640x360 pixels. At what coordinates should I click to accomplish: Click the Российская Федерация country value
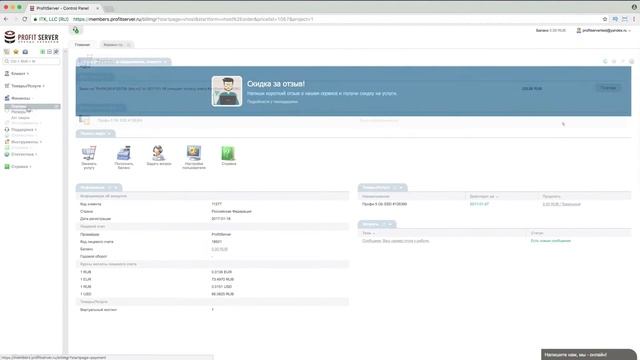pyautogui.click(x=231, y=211)
